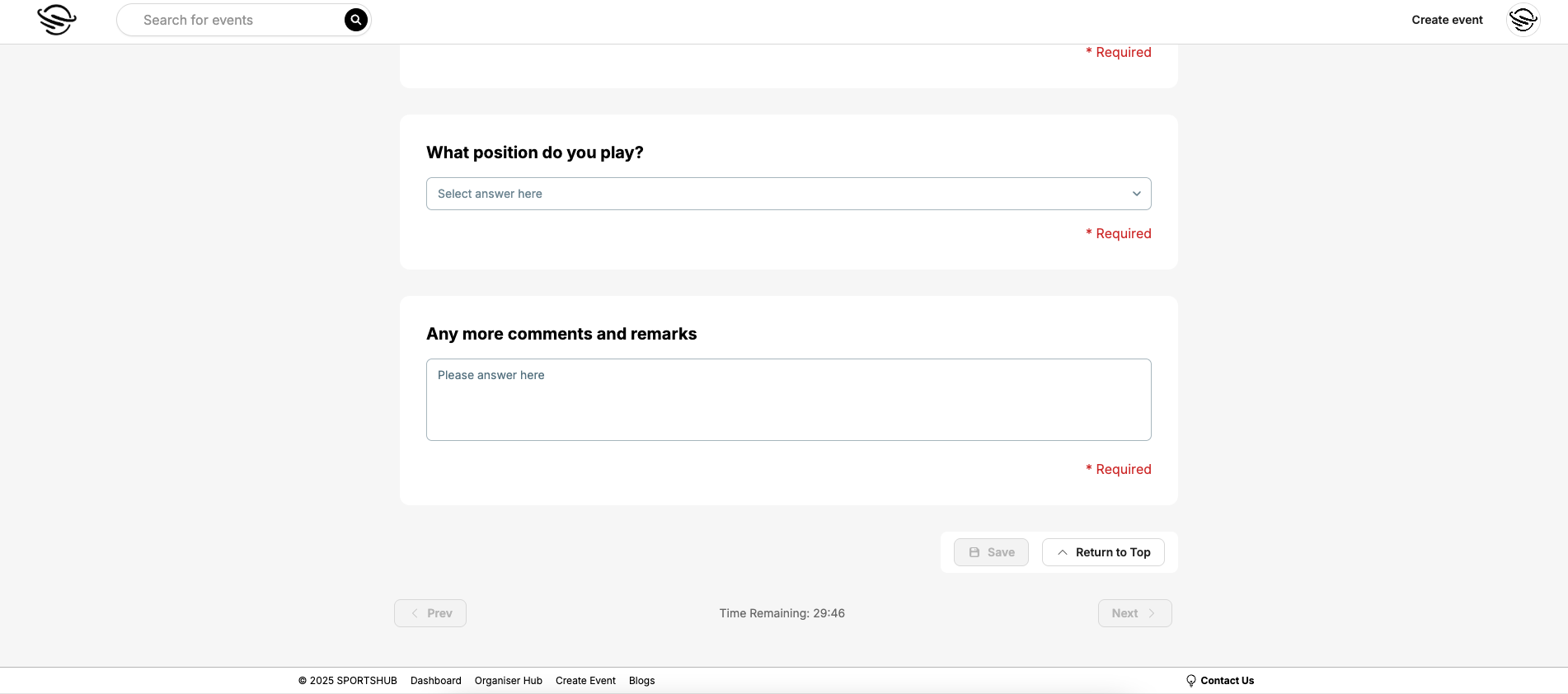Click the © 2025 SPORTSHUB footer text

point(347,681)
